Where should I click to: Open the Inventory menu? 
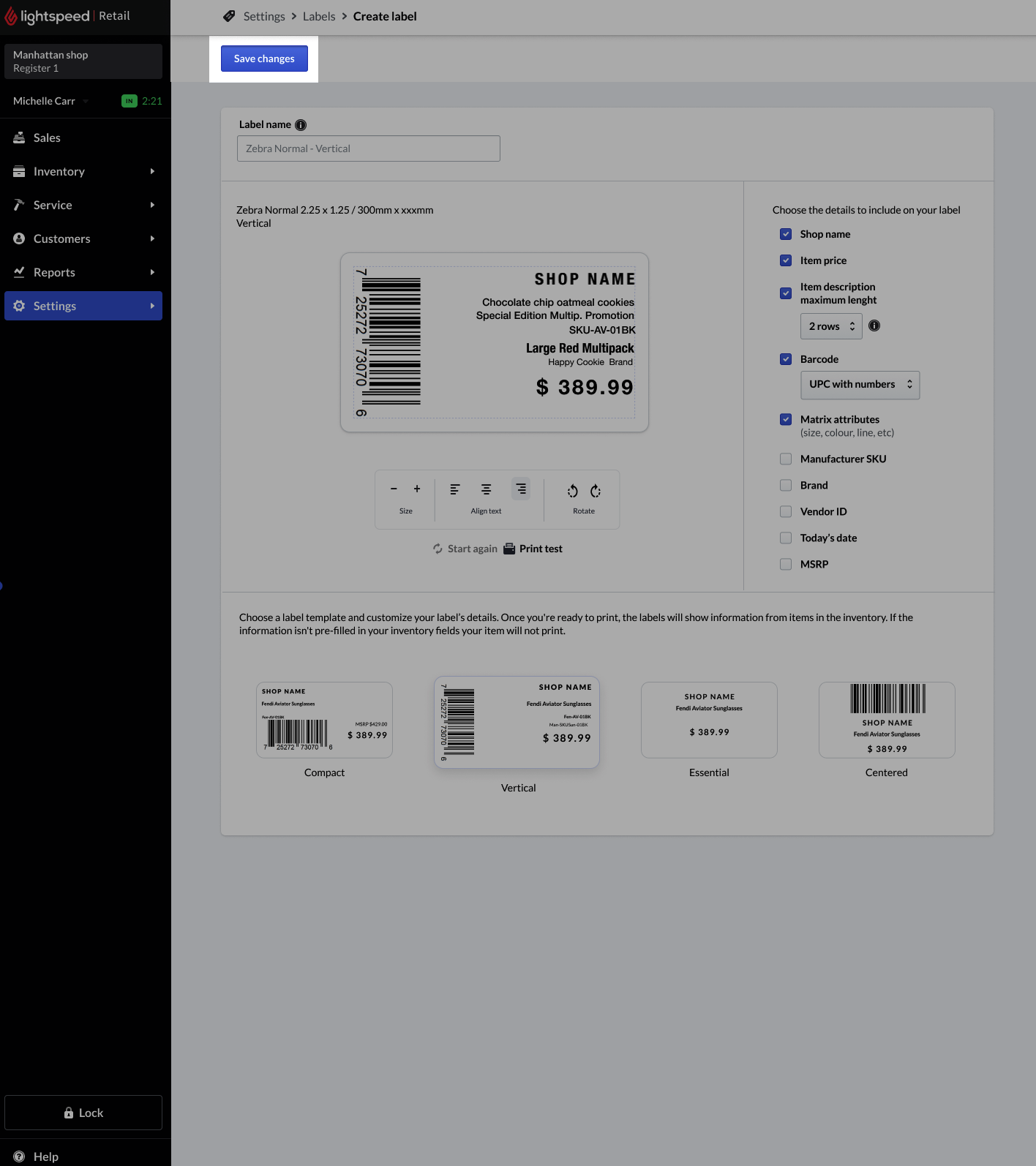pyautogui.click(x=83, y=171)
